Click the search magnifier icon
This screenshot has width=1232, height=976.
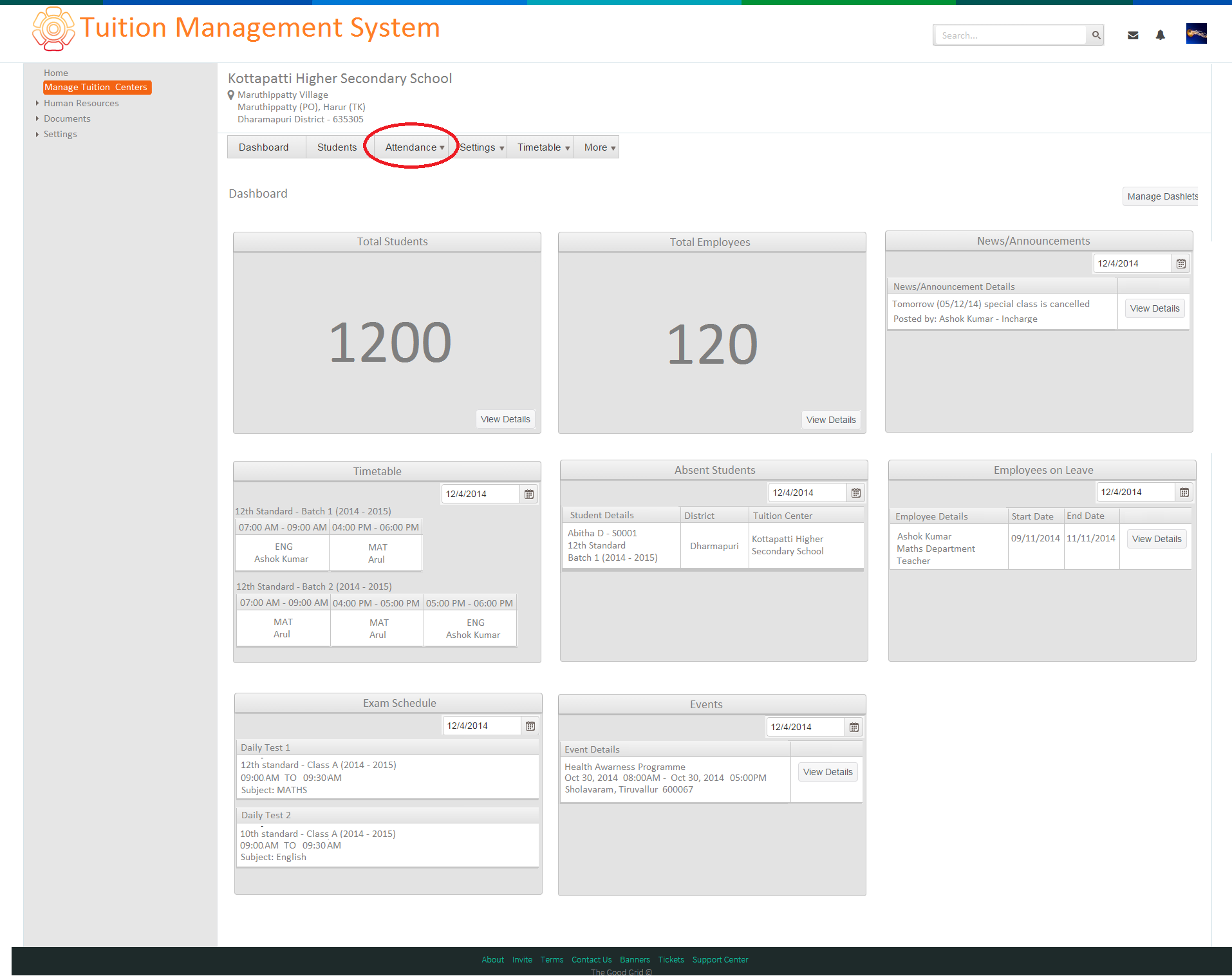(1096, 35)
